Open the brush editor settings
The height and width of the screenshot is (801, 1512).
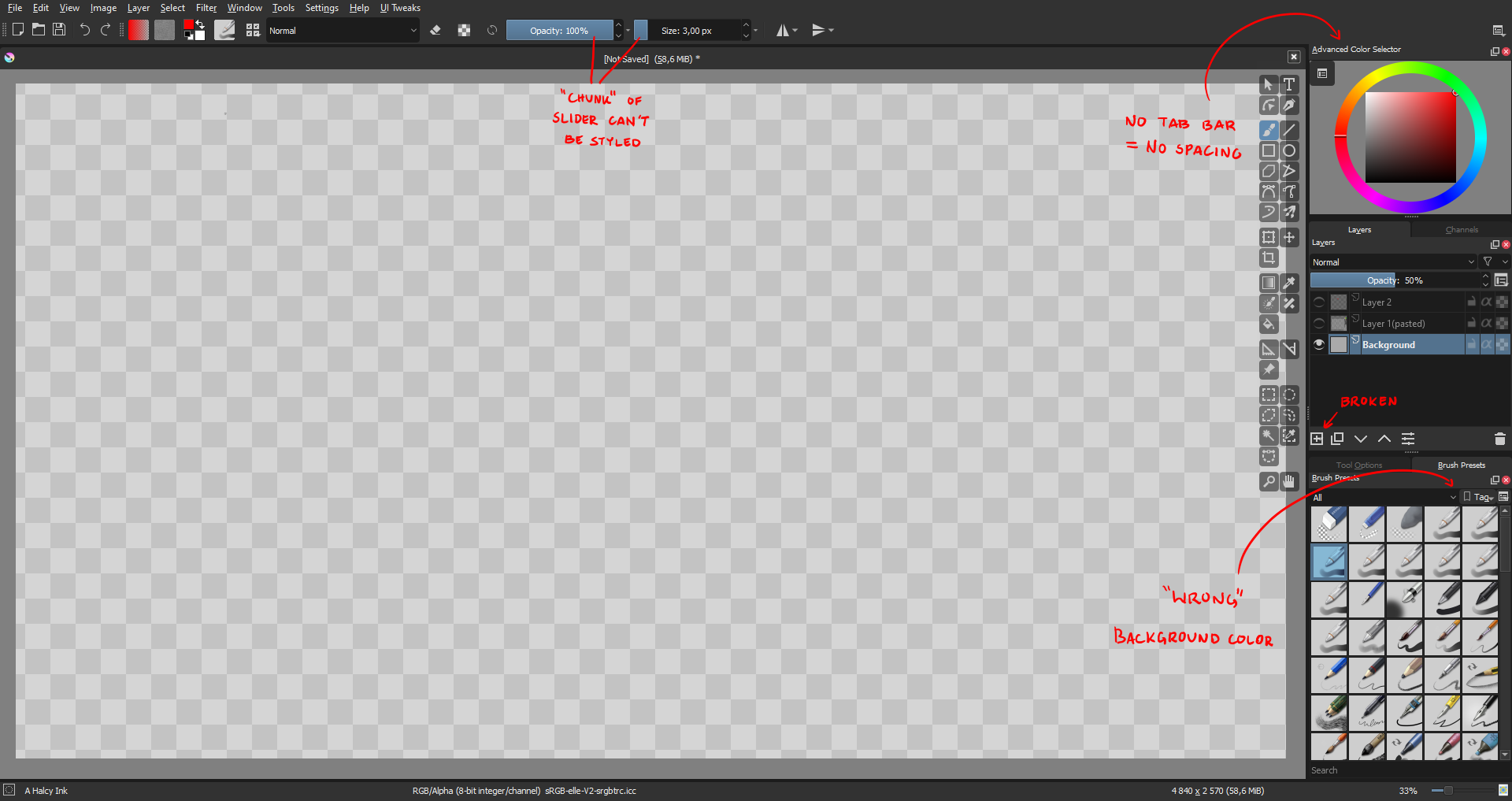(x=224, y=30)
